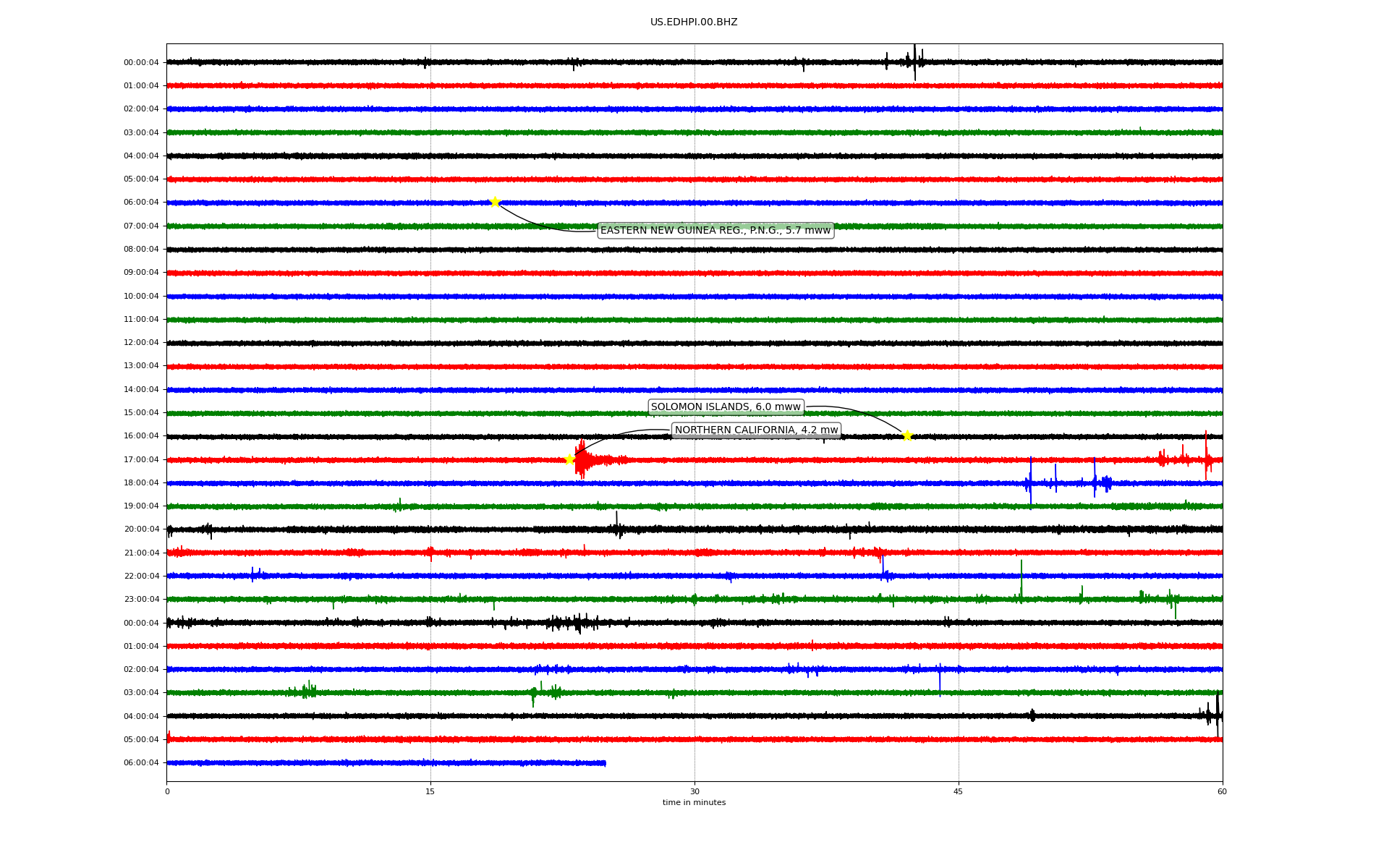Screen dimensions: 1389x868
Task: Click the Solomon Islands earthquake star marker
Action: coord(907,435)
